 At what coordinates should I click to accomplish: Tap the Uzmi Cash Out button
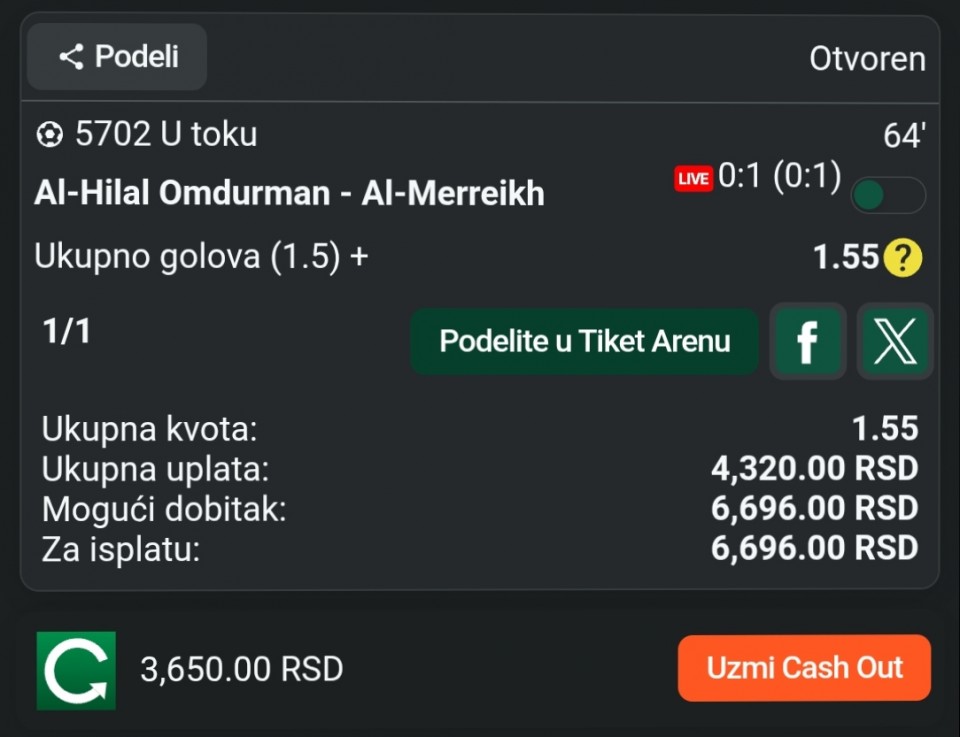[804, 668]
